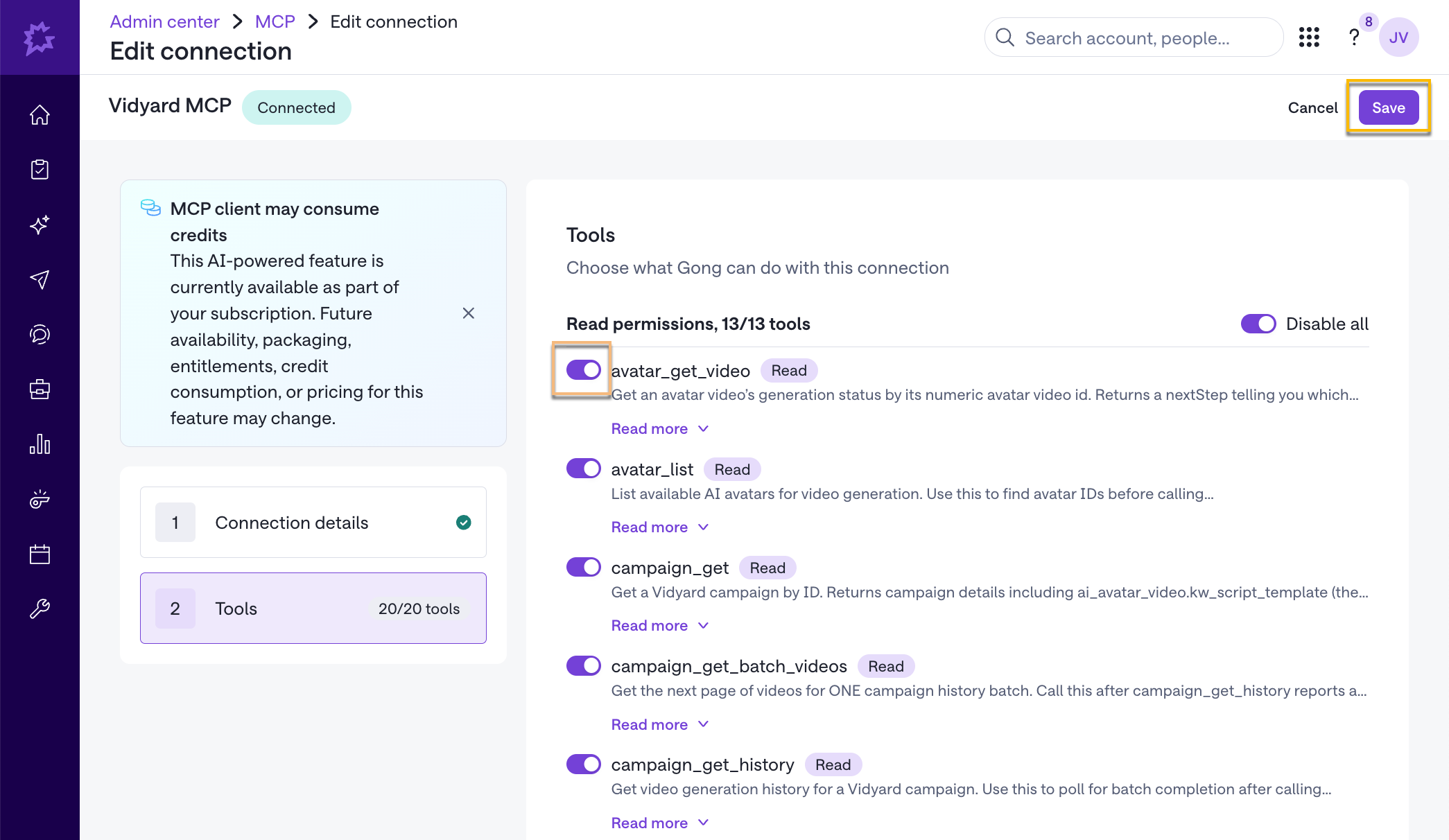This screenshot has width=1449, height=840.
Task: Open the paper plane sidebar icon
Action: tap(40, 279)
